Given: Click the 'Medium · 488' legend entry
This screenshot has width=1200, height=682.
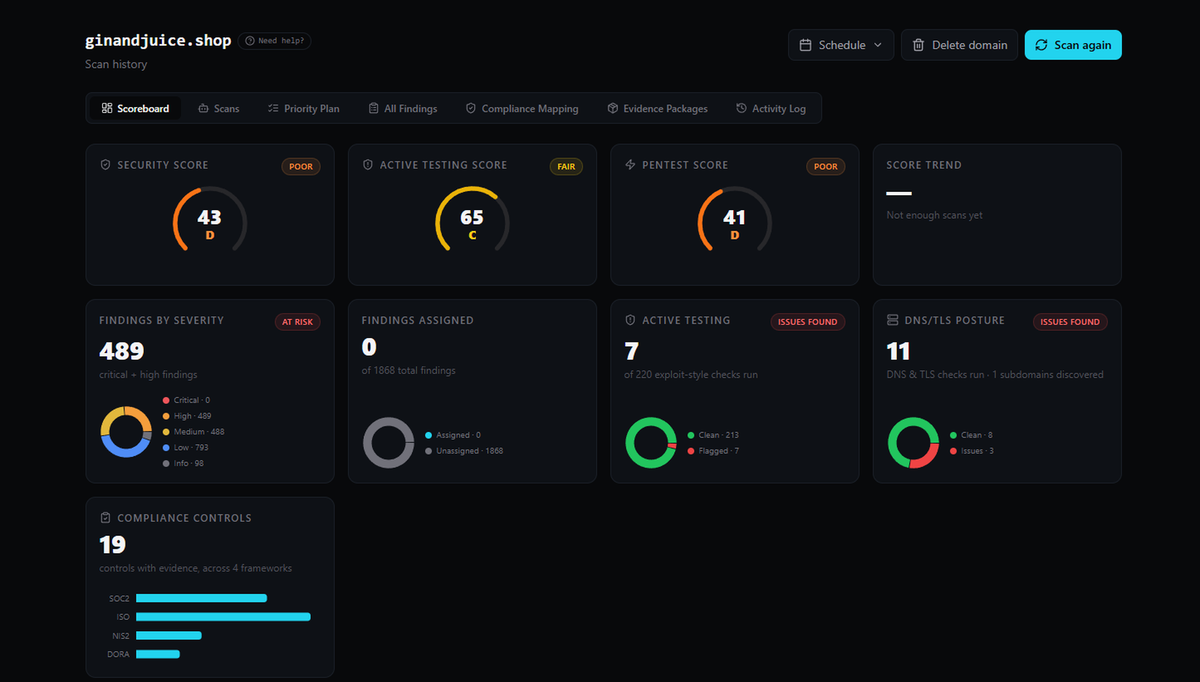Looking at the screenshot, I should [193, 432].
